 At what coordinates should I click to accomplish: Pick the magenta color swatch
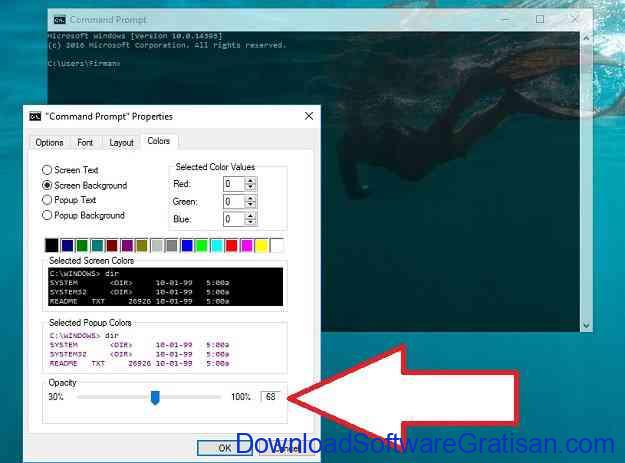[x=246, y=245]
